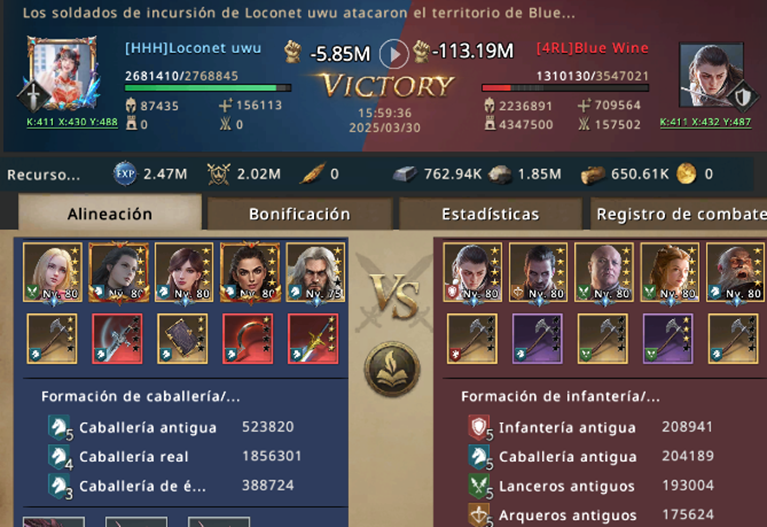
Task: Click the Lanceros antiguos troop icon
Action: coord(480,486)
